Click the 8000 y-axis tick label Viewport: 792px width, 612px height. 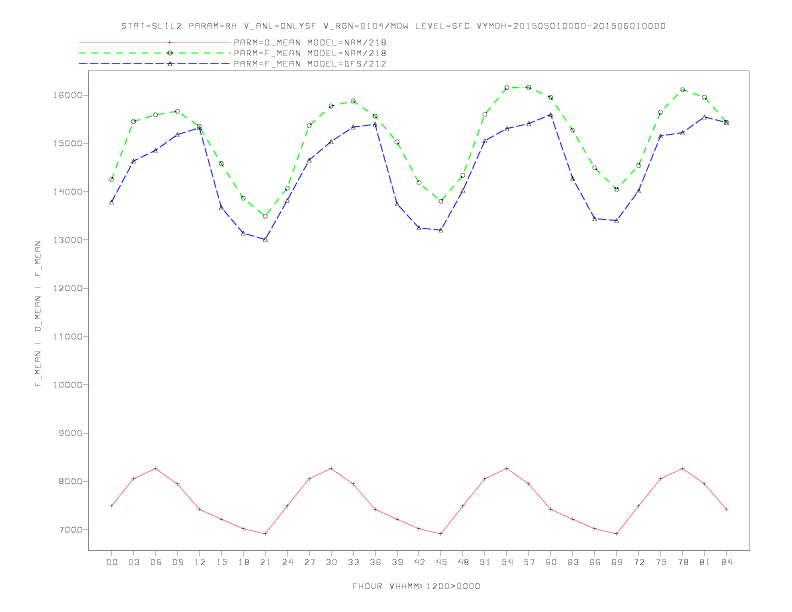coord(70,482)
